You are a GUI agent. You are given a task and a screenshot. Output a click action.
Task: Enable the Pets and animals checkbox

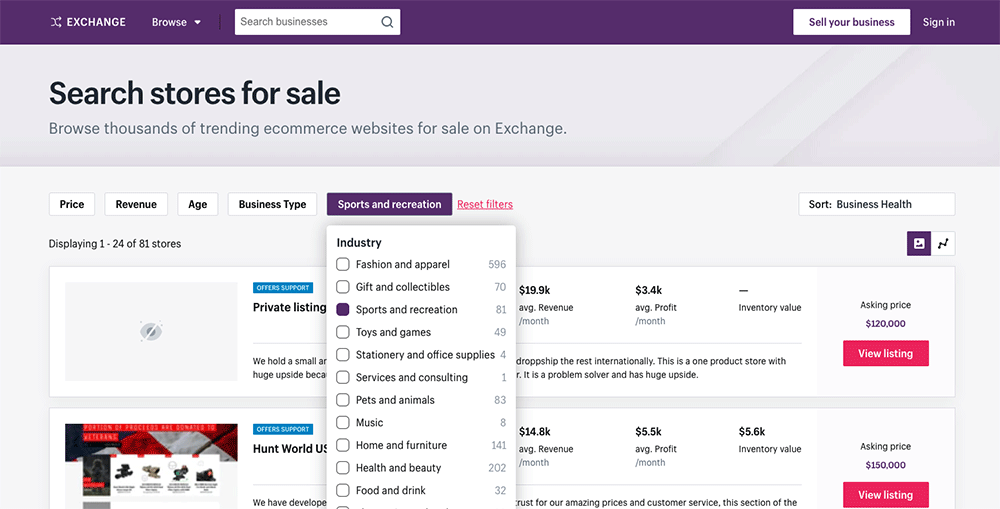point(343,400)
